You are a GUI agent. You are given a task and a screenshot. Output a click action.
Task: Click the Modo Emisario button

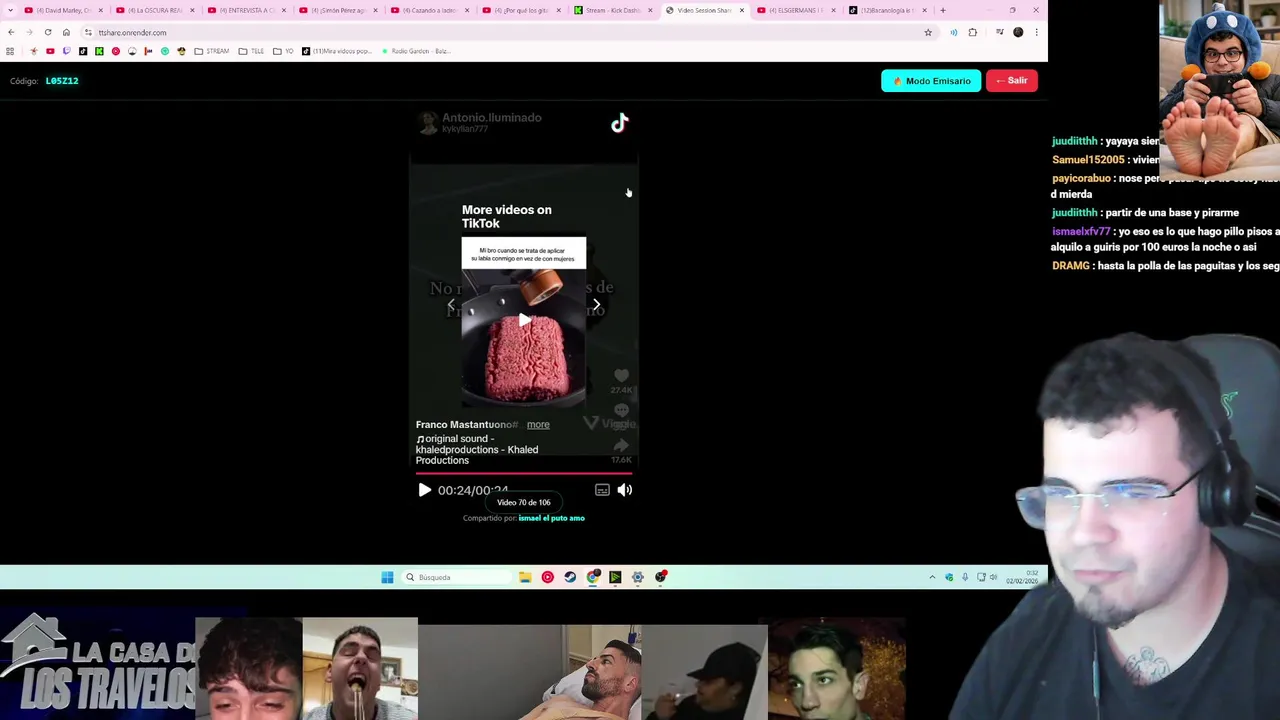click(931, 81)
